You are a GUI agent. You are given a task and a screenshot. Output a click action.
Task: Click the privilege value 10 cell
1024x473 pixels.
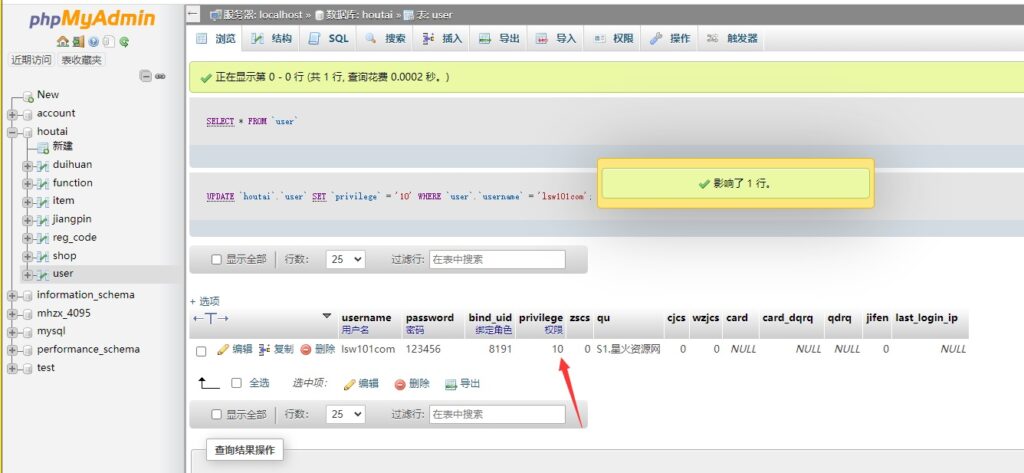(x=557, y=350)
